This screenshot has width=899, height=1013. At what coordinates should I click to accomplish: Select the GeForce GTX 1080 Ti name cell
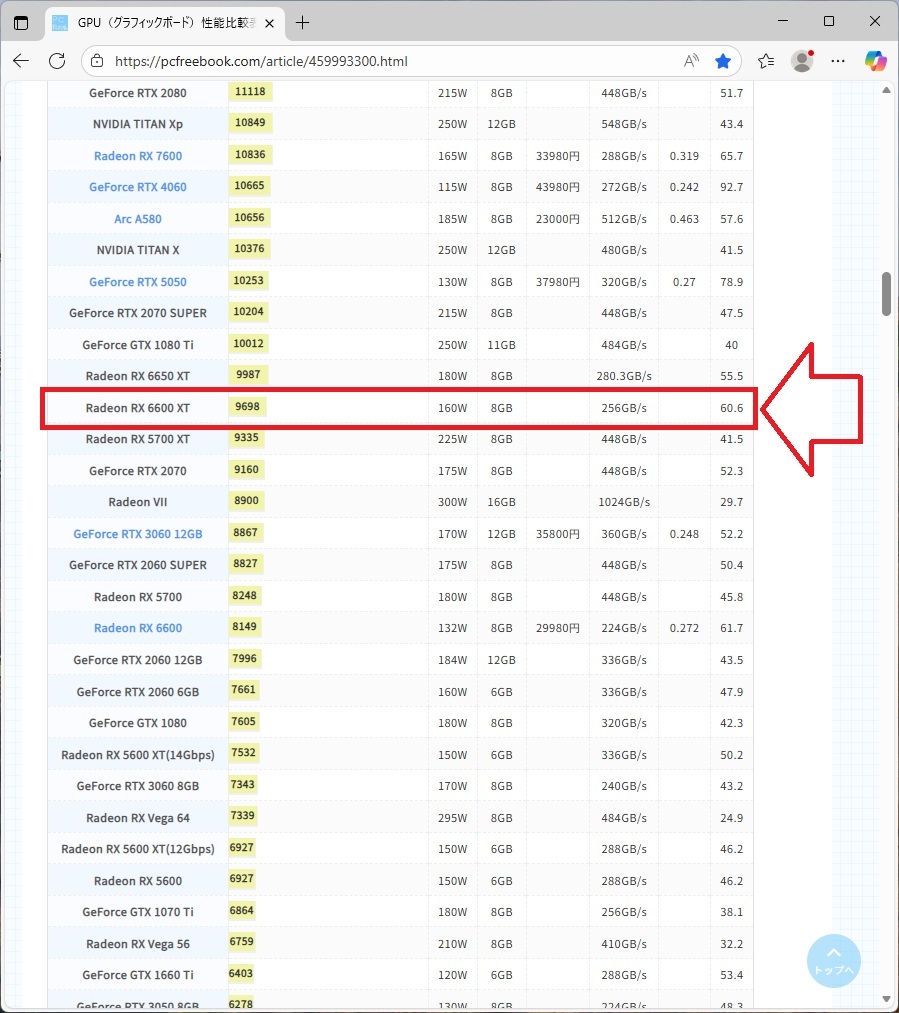138,345
